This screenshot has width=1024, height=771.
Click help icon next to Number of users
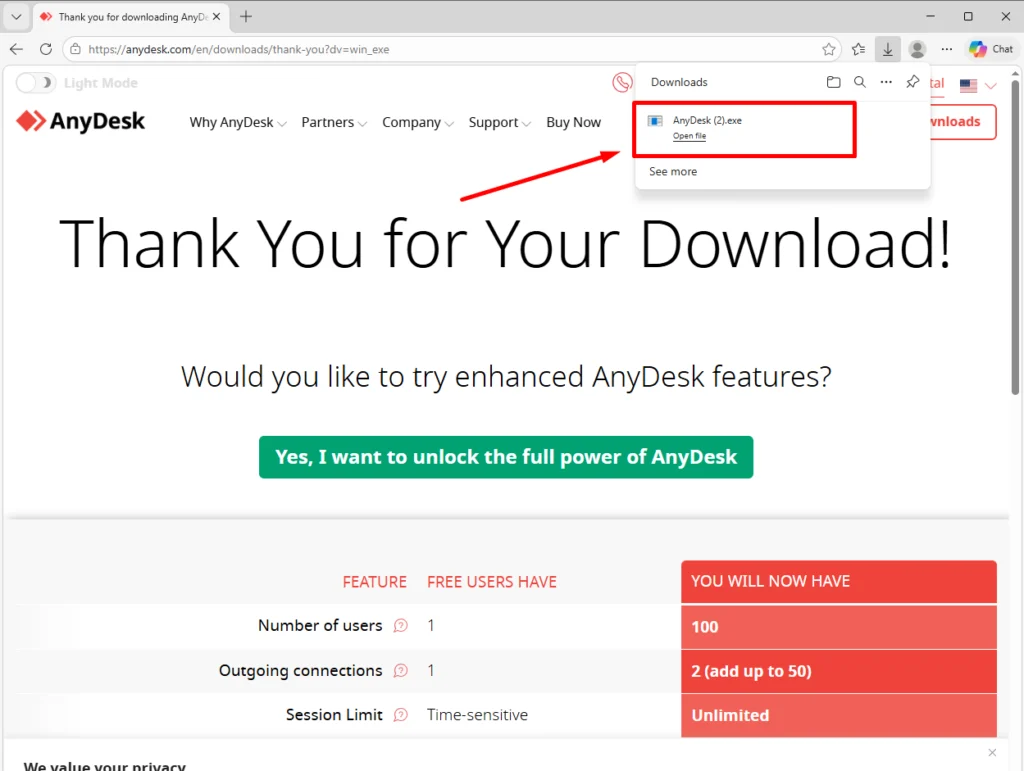coord(400,625)
